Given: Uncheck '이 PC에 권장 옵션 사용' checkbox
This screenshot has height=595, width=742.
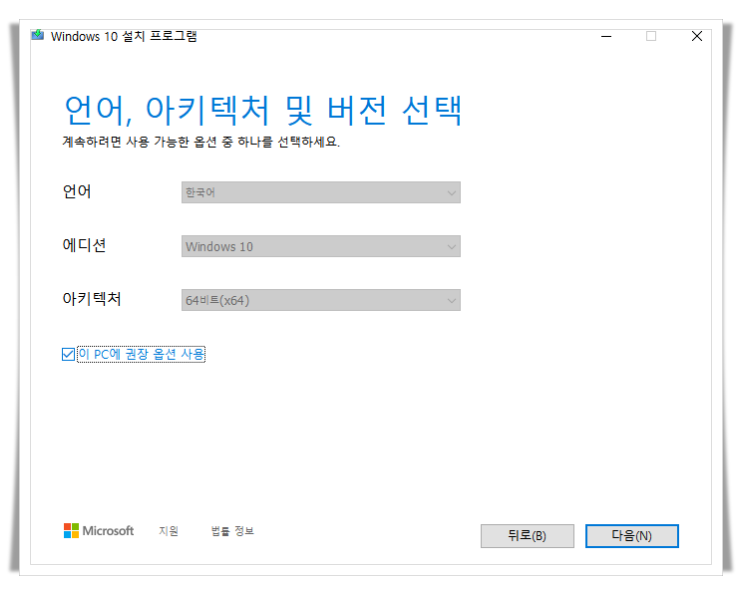Looking at the screenshot, I should point(68,354).
